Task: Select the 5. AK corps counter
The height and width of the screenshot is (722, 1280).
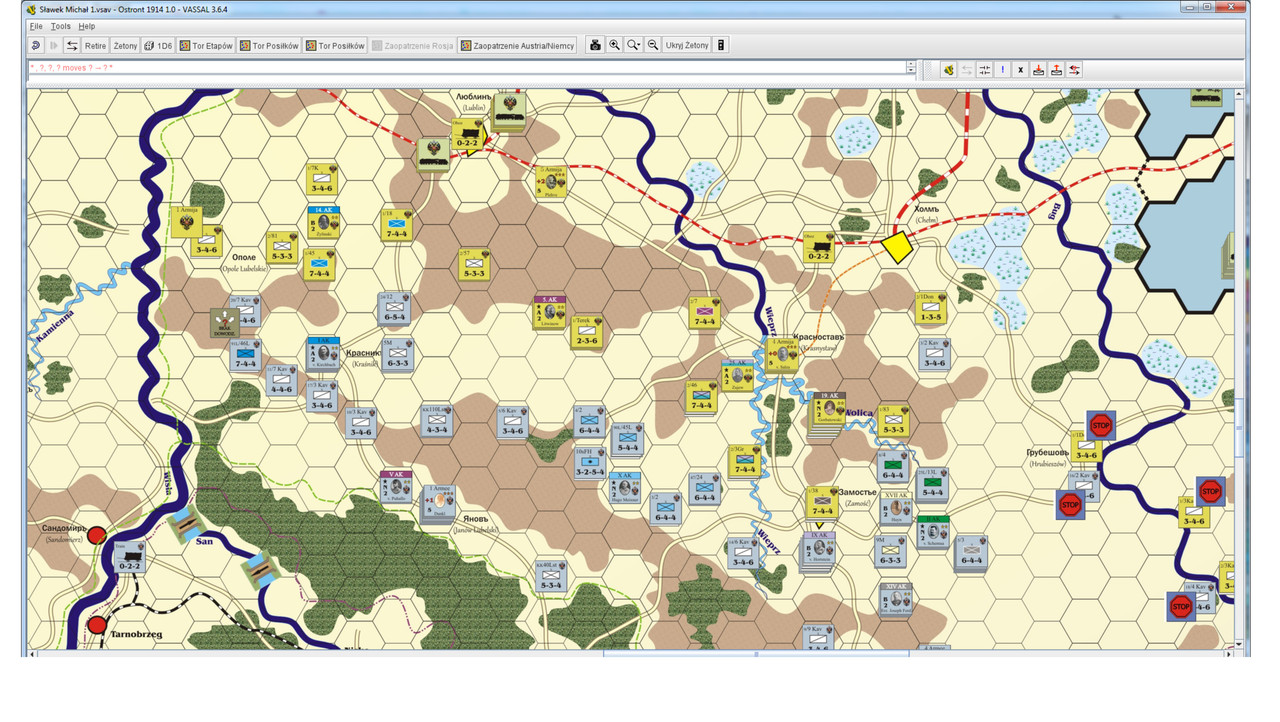Action: tap(550, 312)
